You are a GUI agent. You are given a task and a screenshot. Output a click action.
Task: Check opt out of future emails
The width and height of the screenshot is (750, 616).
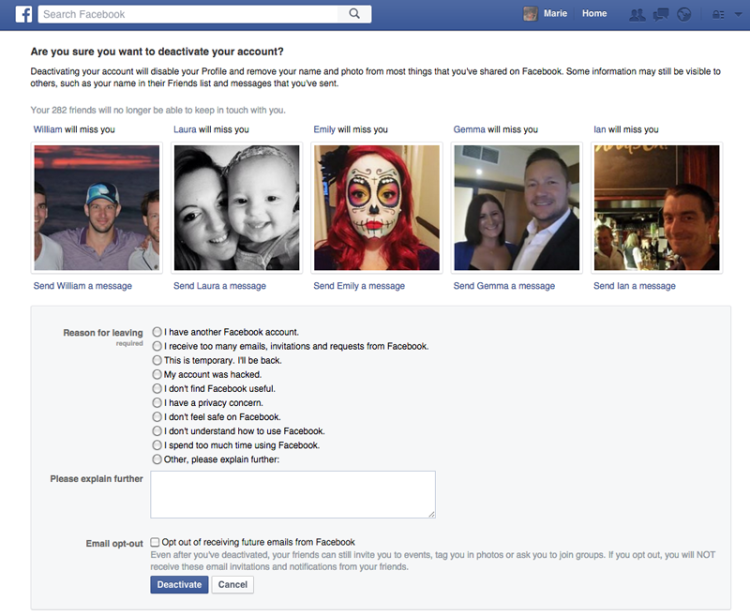tap(155, 542)
